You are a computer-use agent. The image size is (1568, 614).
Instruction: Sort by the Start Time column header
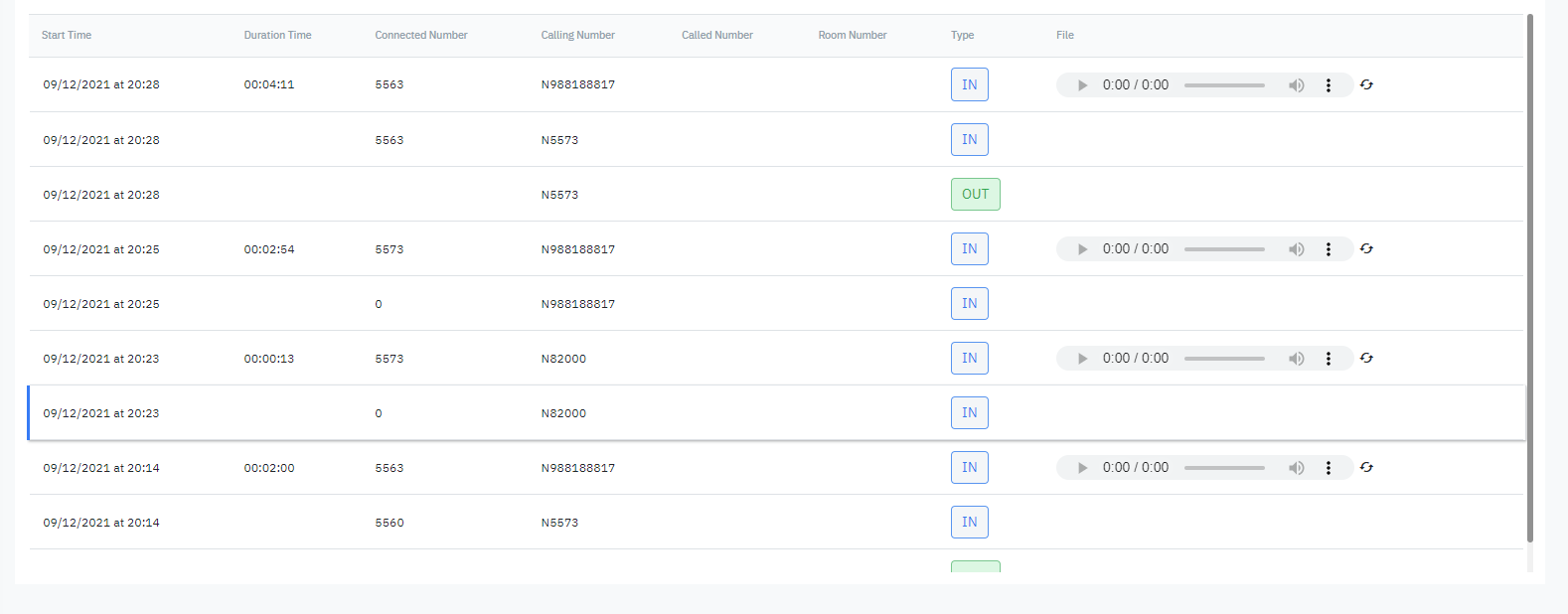(x=67, y=35)
